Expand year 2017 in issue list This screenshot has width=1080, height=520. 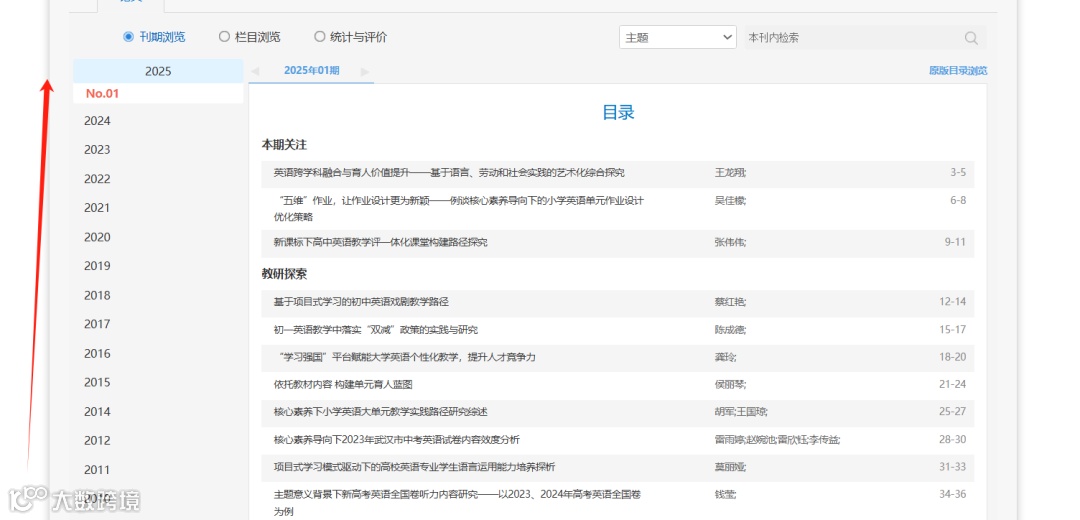coord(97,324)
